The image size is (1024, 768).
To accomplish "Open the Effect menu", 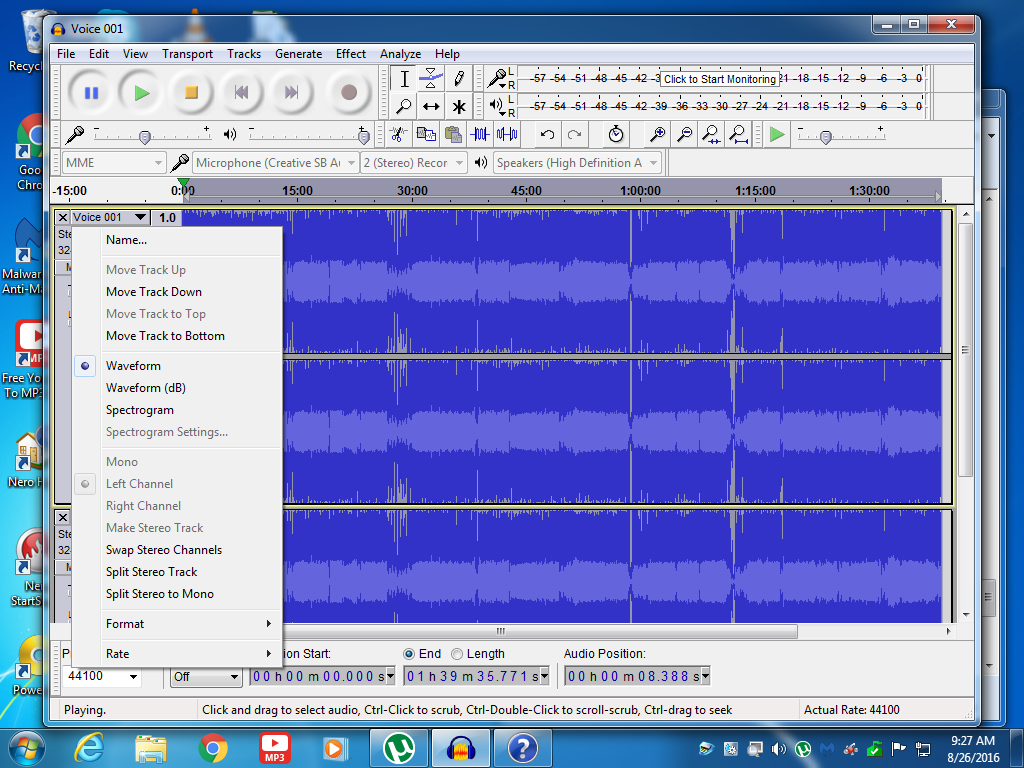I will click(351, 54).
